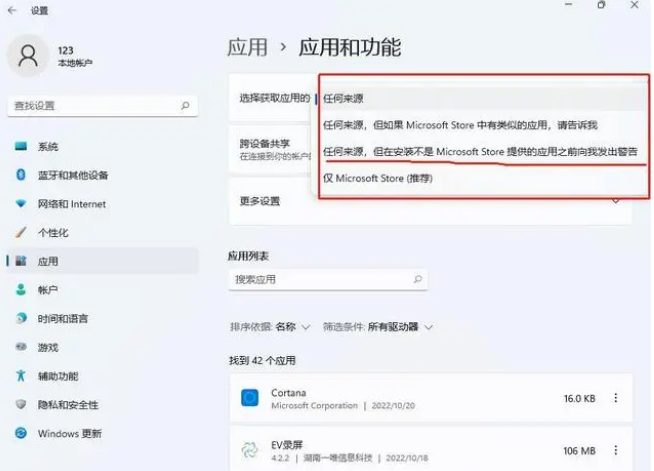The image size is (654, 471).
Task: Open the 个性化 paintbrush icon
Action: [x=21, y=232]
